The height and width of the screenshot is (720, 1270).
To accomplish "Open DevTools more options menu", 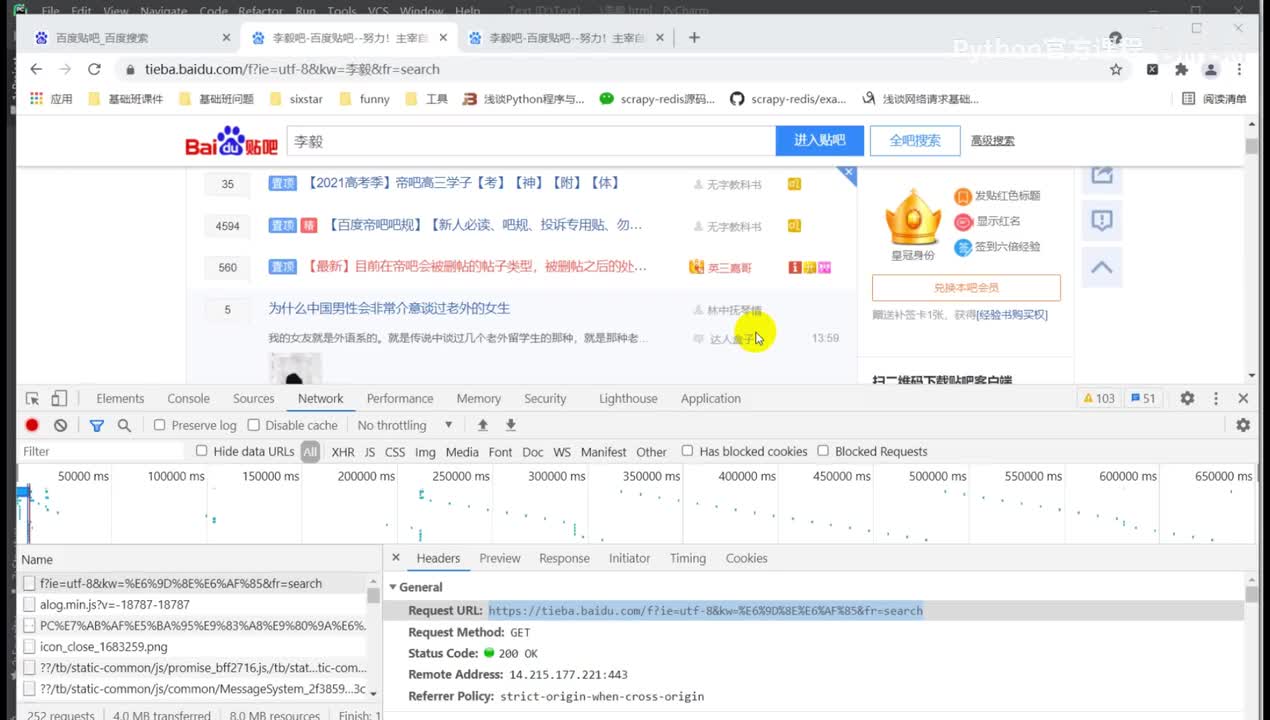I will 1214,398.
